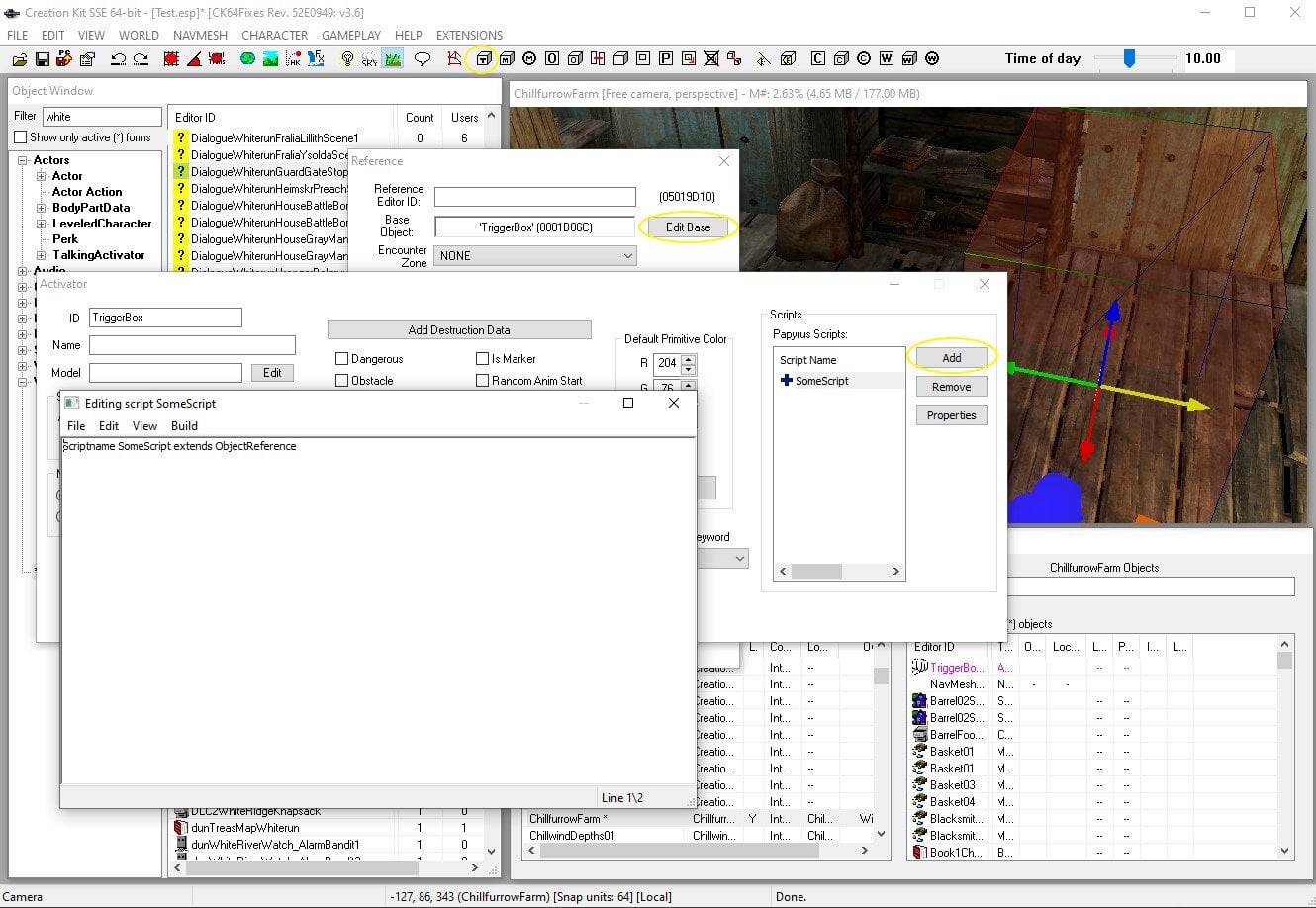Adjust the Time of day slider
The width and height of the screenshot is (1316, 908).
click(1129, 59)
